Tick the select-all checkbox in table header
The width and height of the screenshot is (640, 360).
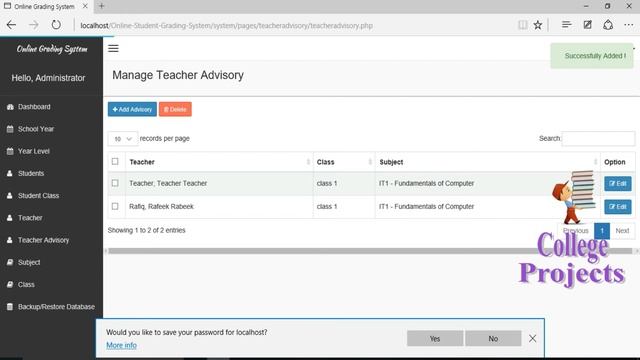115,162
